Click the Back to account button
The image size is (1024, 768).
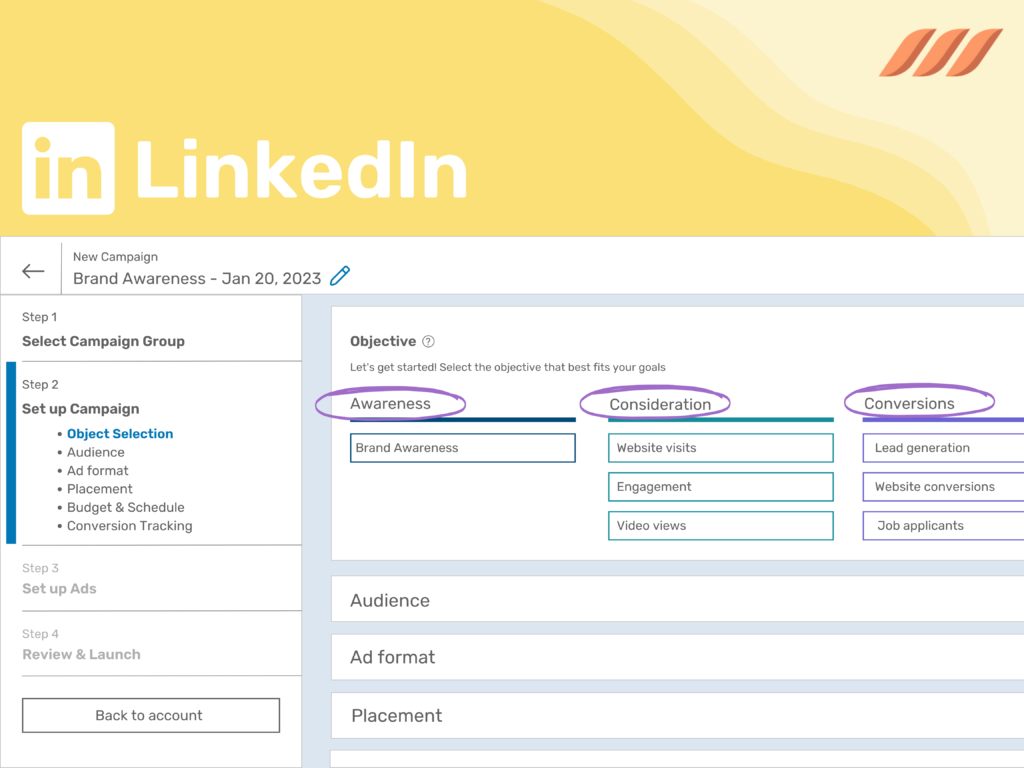coord(150,715)
